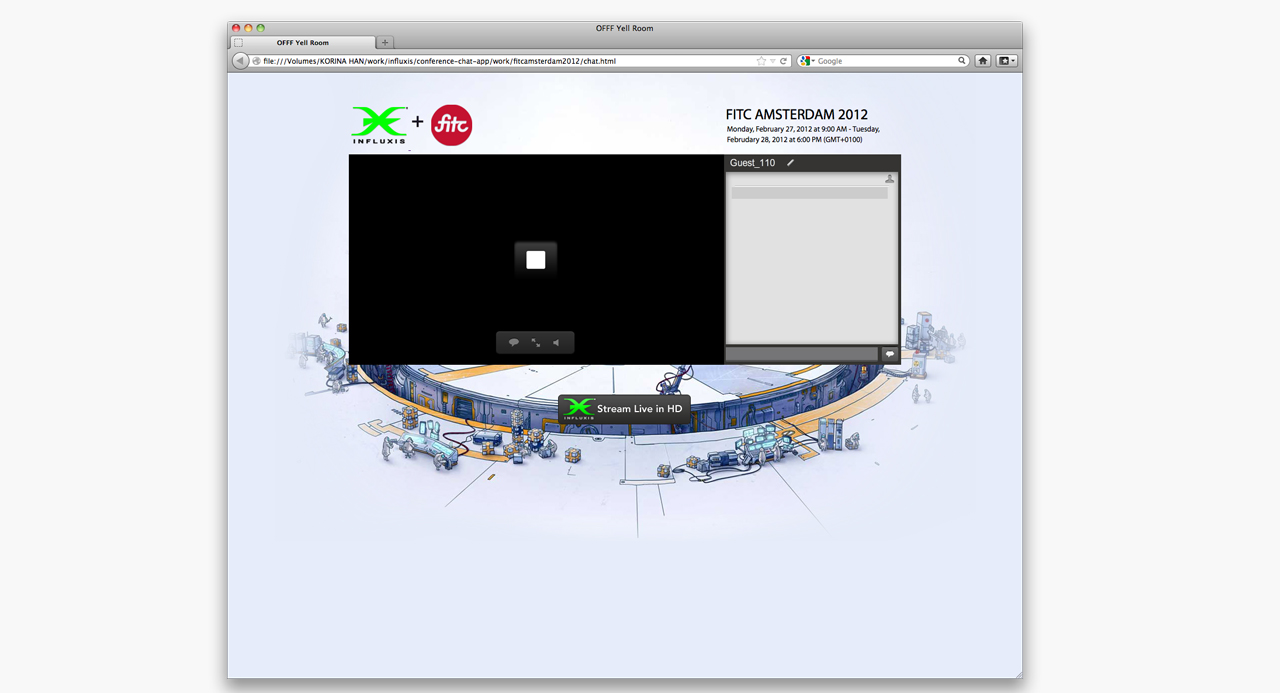Click the red FITC logo
Image resolution: width=1280 pixels, height=693 pixels.
coord(451,126)
